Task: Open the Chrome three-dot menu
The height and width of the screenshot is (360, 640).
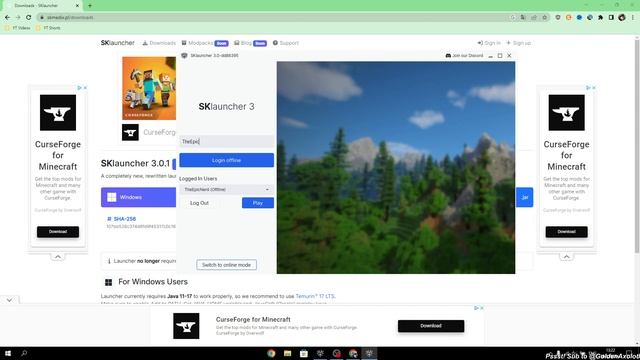Action: click(633, 18)
